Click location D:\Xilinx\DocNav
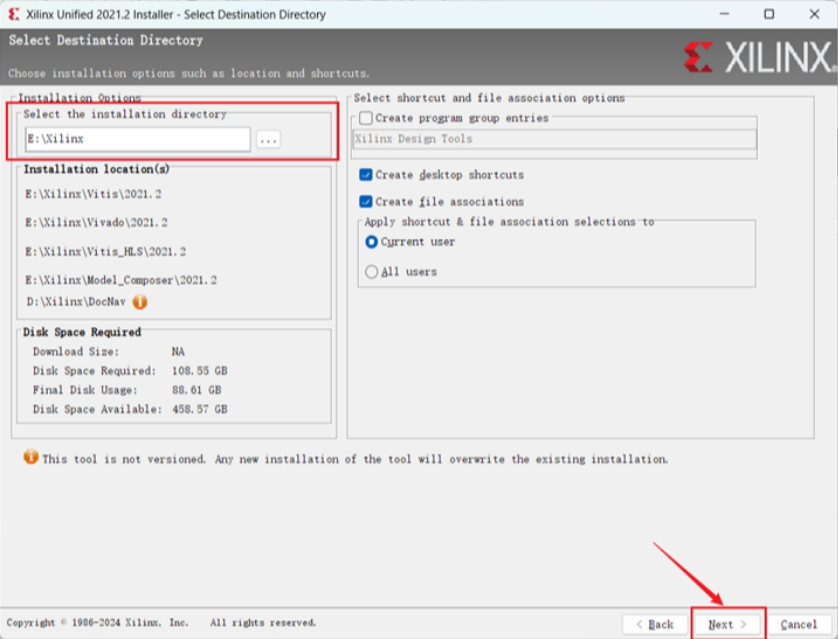 [76, 302]
